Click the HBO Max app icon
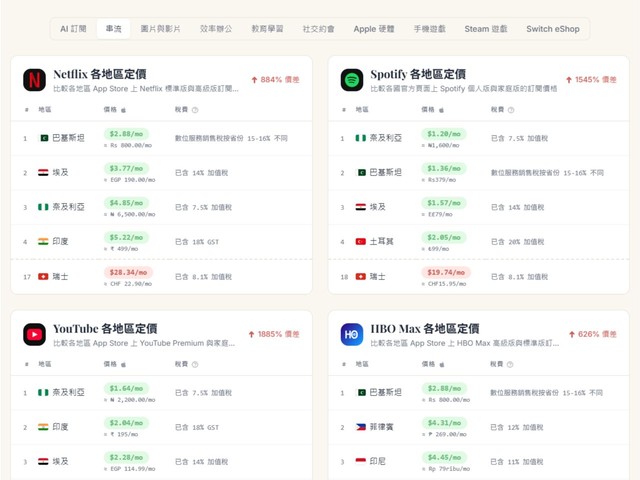This screenshot has width=640, height=480. tap(351, 334)
